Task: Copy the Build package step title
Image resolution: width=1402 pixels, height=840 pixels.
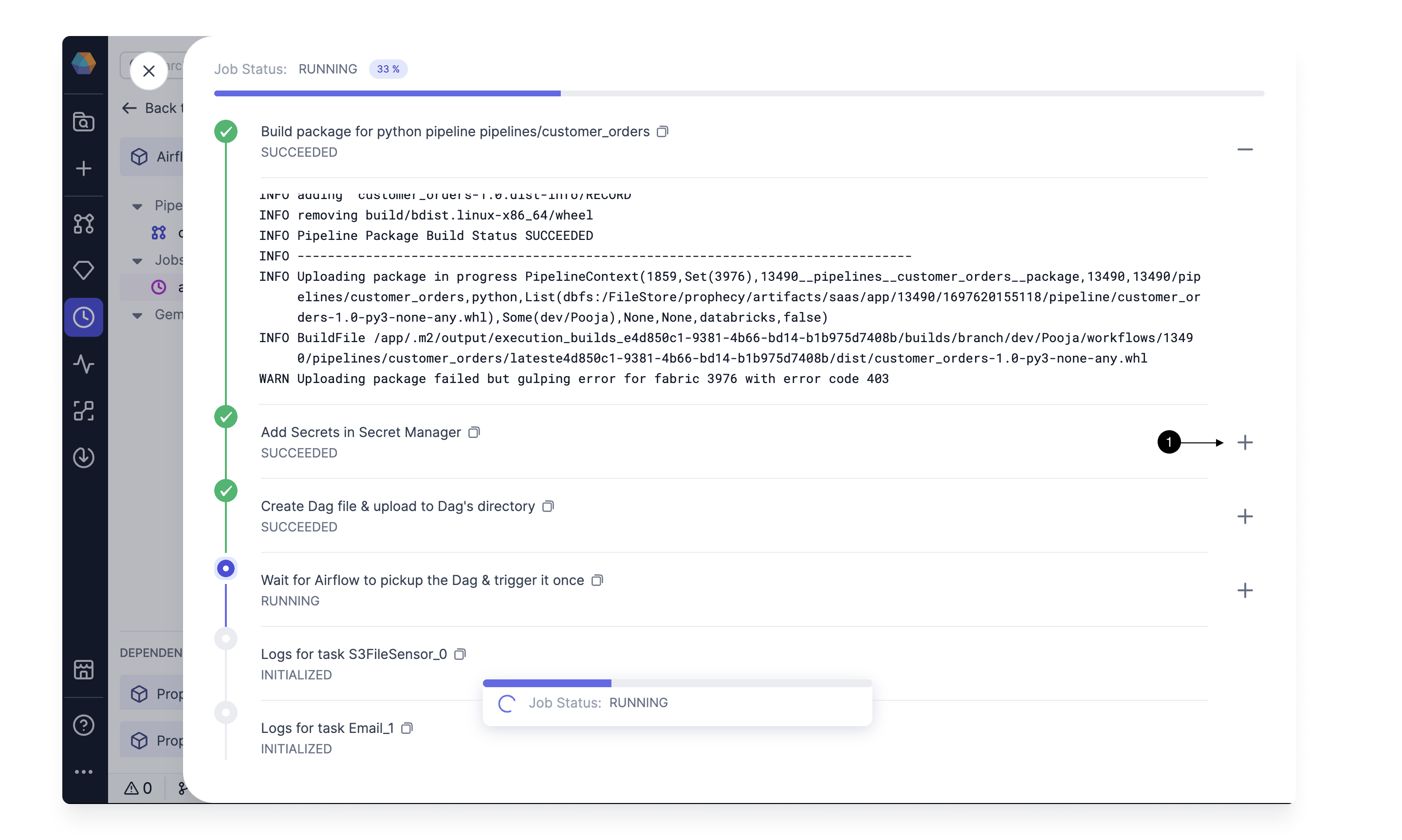Action: 662,131
